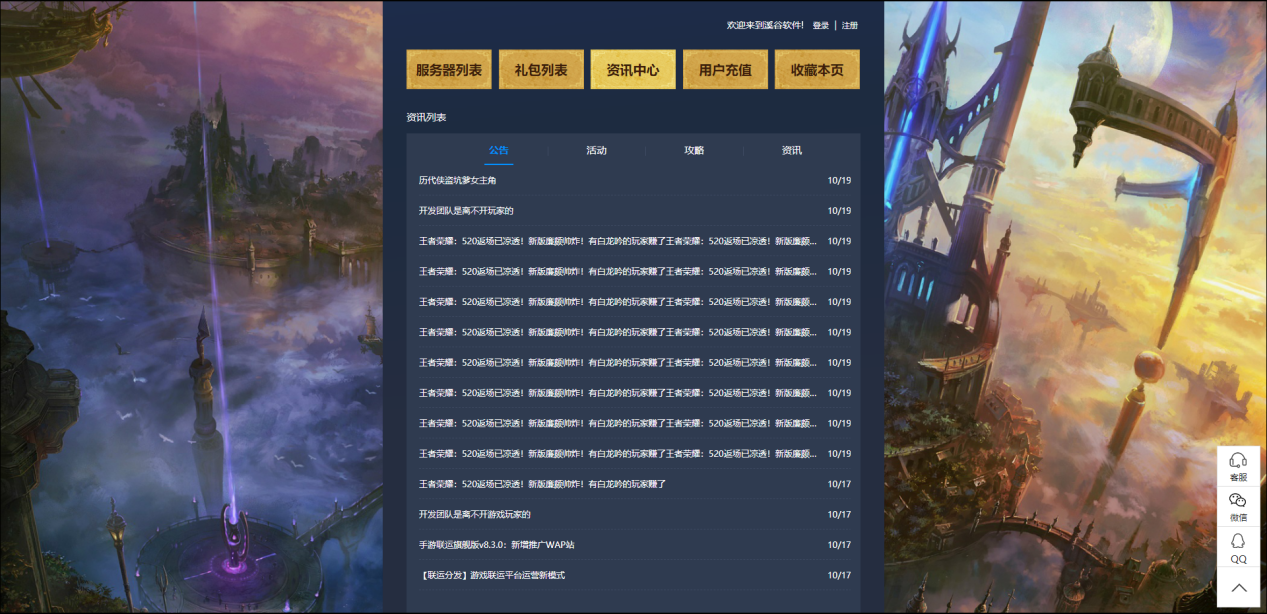The width and height of the screenshot is (1267, 614).
Task: Open article 开发团队是离不开玩家的
Action: (466, 211)
